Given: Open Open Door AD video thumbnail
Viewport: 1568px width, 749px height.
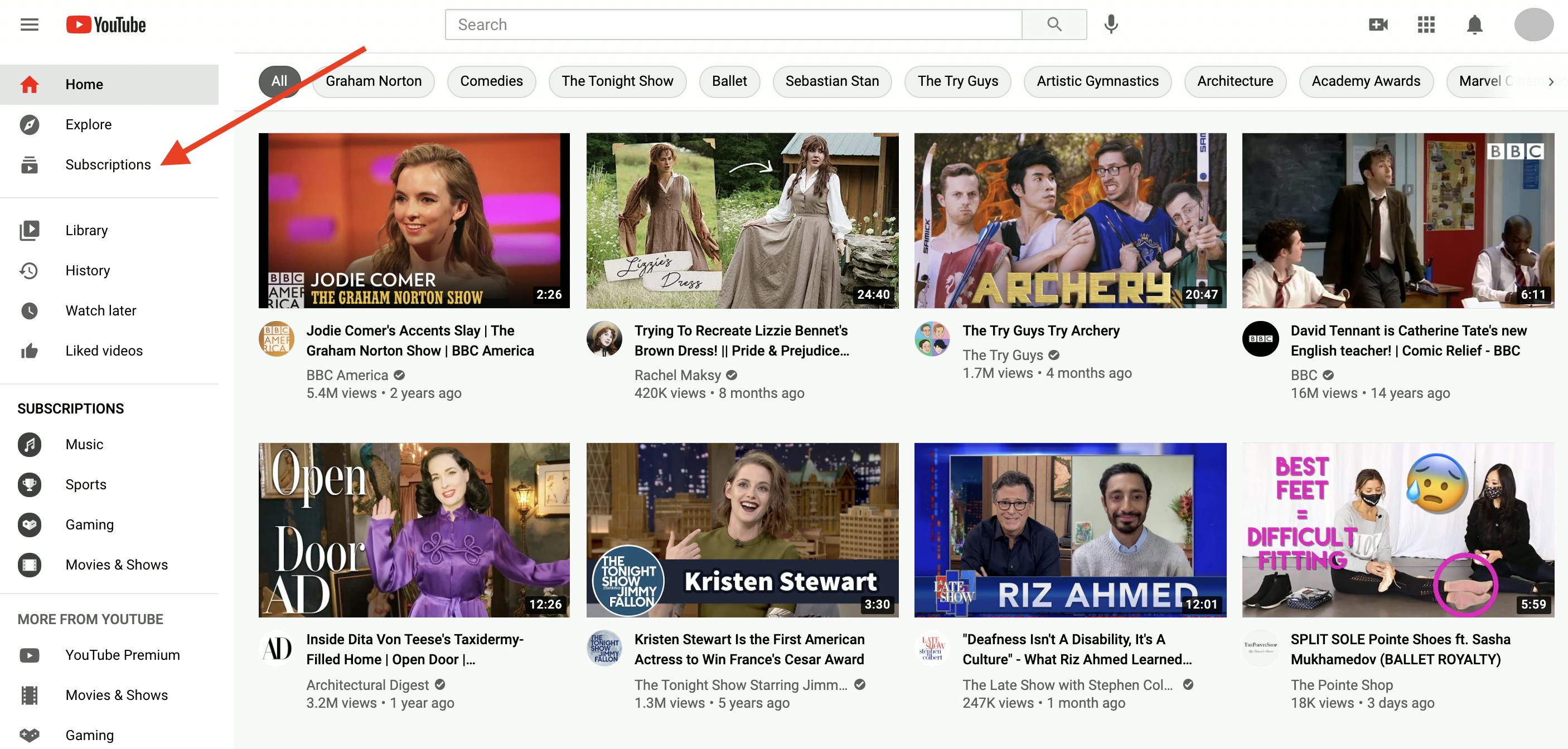Looking at the screenshot, I should 414,530.
